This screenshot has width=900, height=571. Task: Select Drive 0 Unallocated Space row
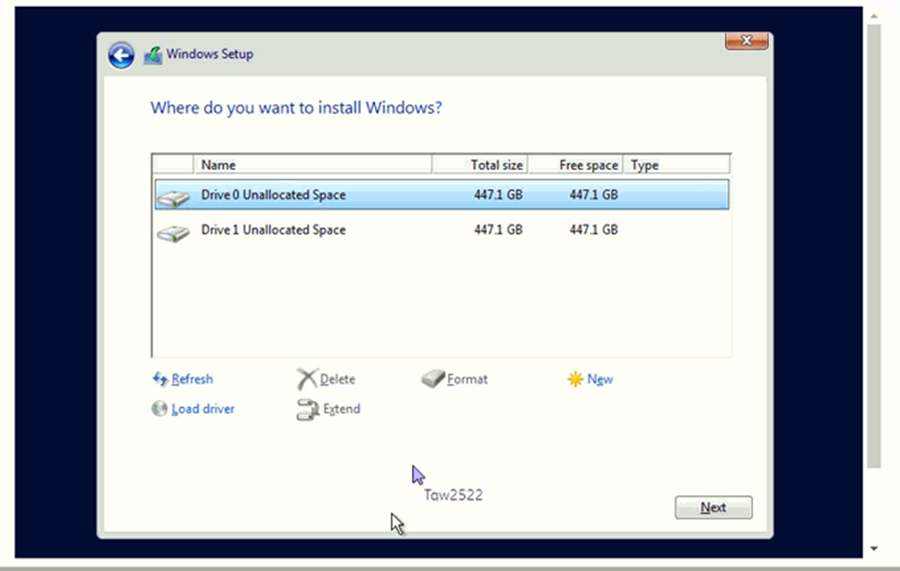tap(442, 195)
